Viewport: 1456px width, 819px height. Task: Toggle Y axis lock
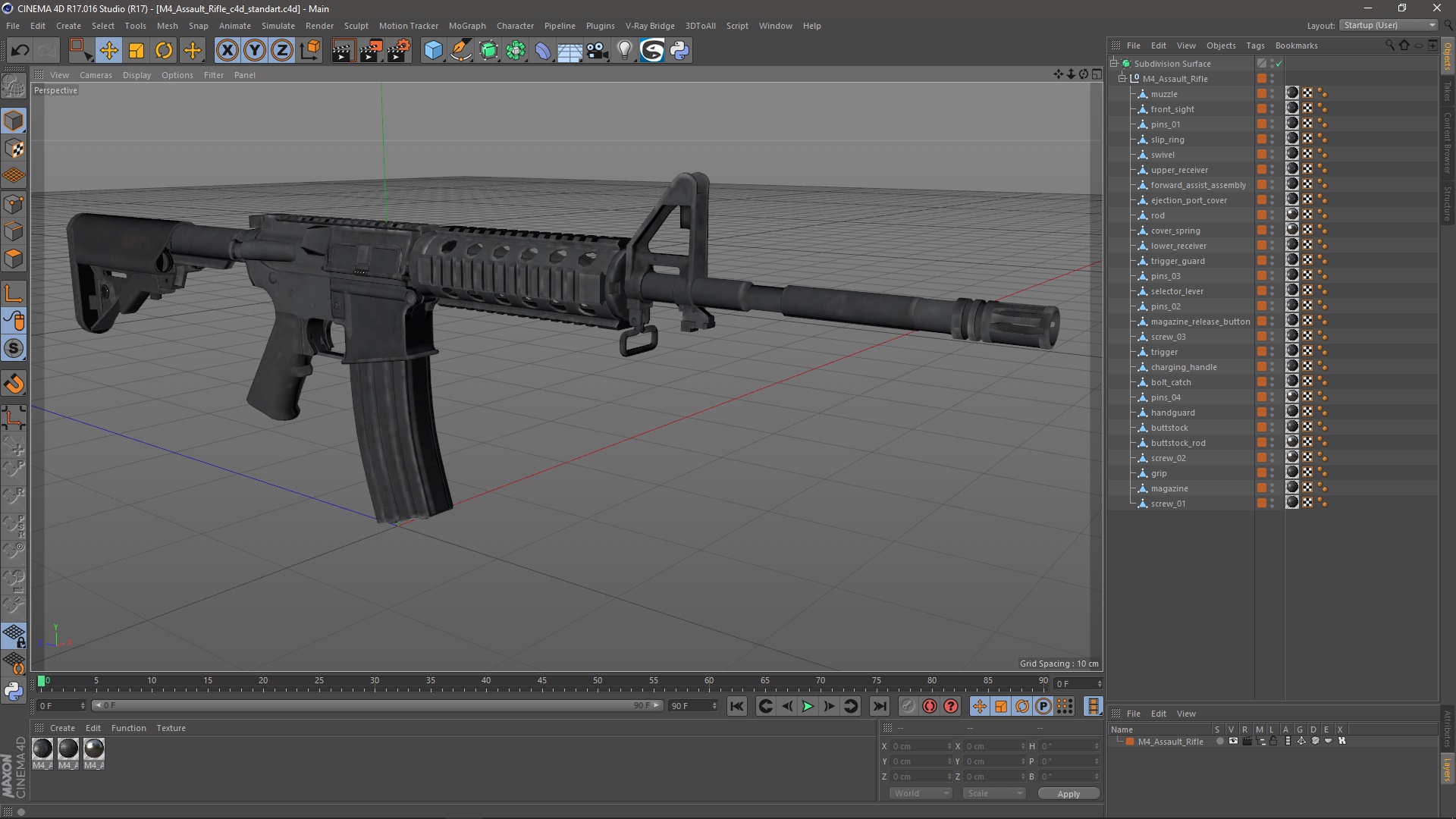[x=255, y=51]
